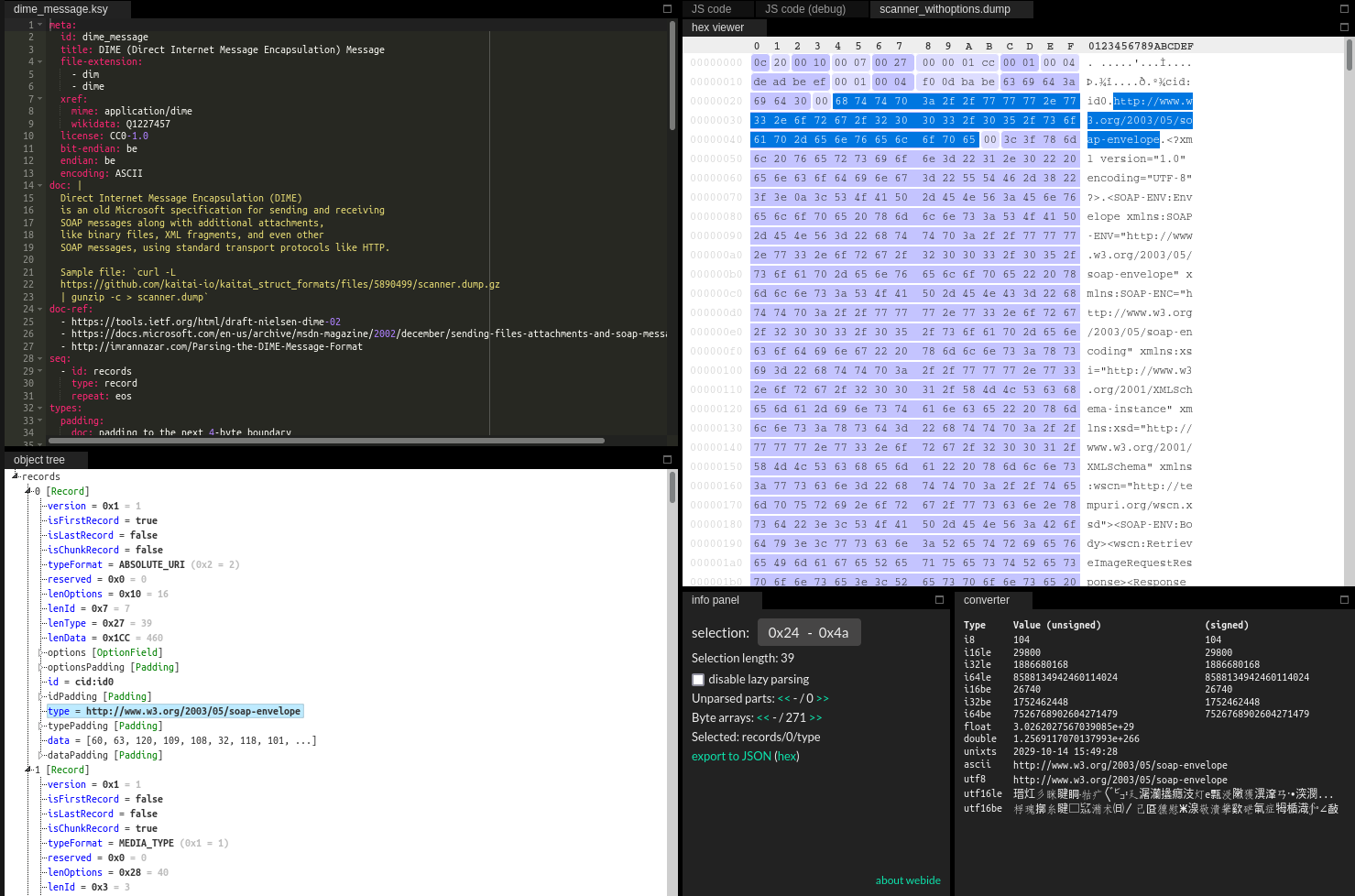
Task: Fold the meta section at line 1
Action: pos(40,25)
